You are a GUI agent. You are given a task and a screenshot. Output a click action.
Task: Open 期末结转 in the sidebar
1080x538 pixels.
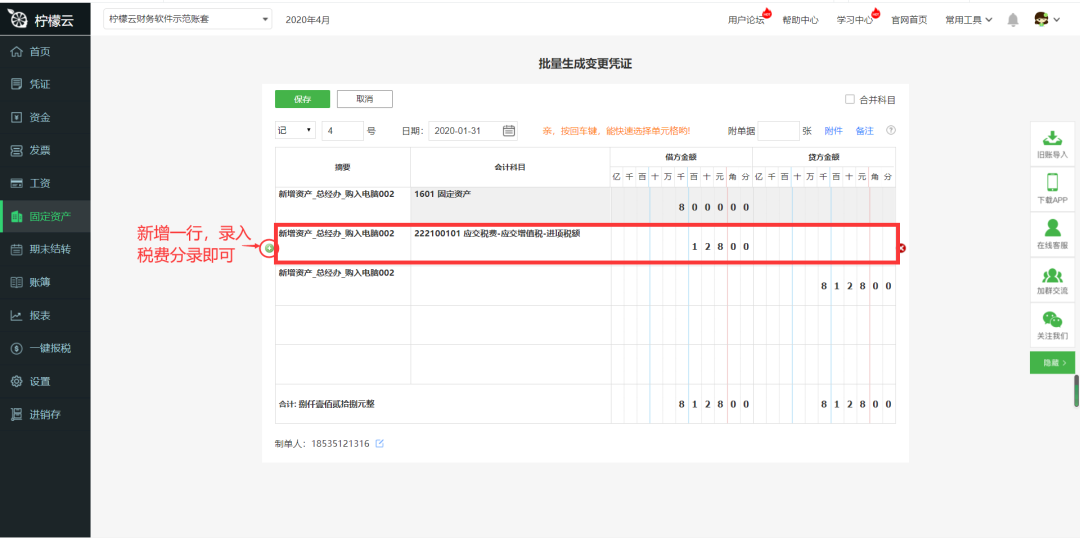45,249
